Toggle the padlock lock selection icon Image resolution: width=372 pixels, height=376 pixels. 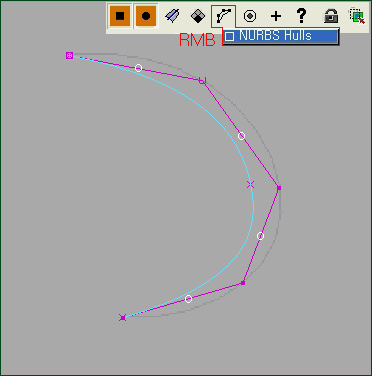[x=331, y=16]
